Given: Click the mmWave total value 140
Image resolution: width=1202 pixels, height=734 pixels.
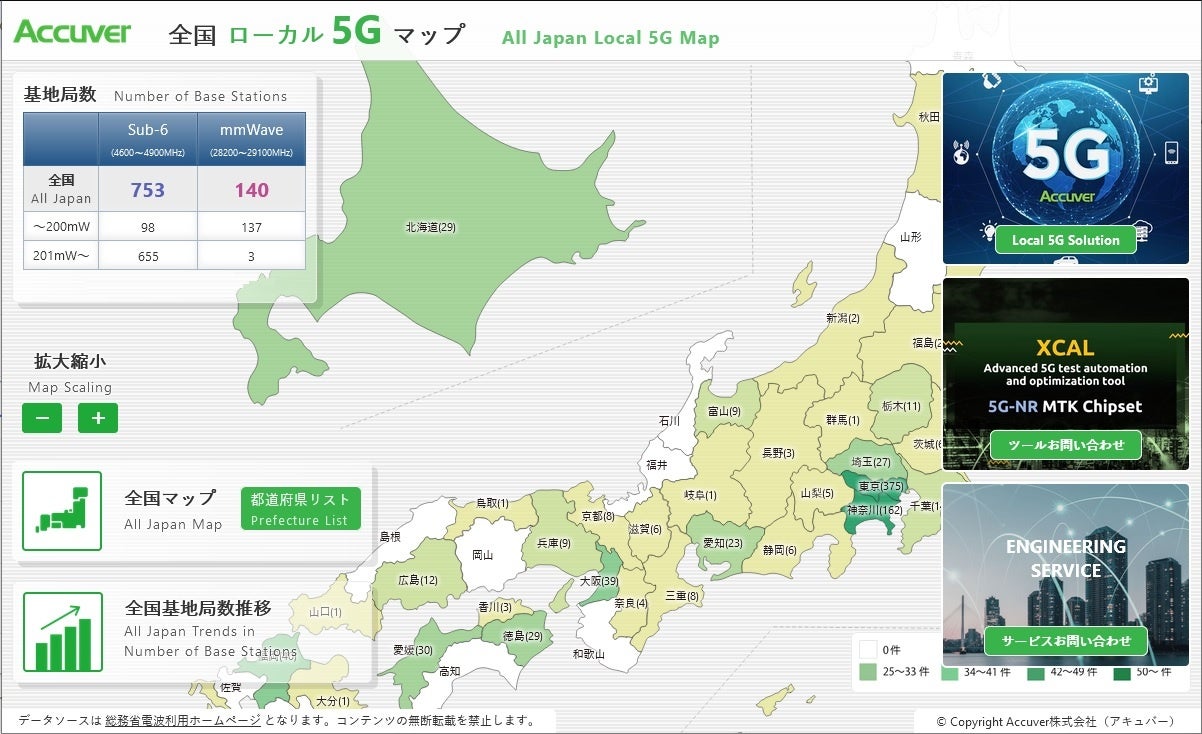Looking at the screenshot, I should 252,190.
